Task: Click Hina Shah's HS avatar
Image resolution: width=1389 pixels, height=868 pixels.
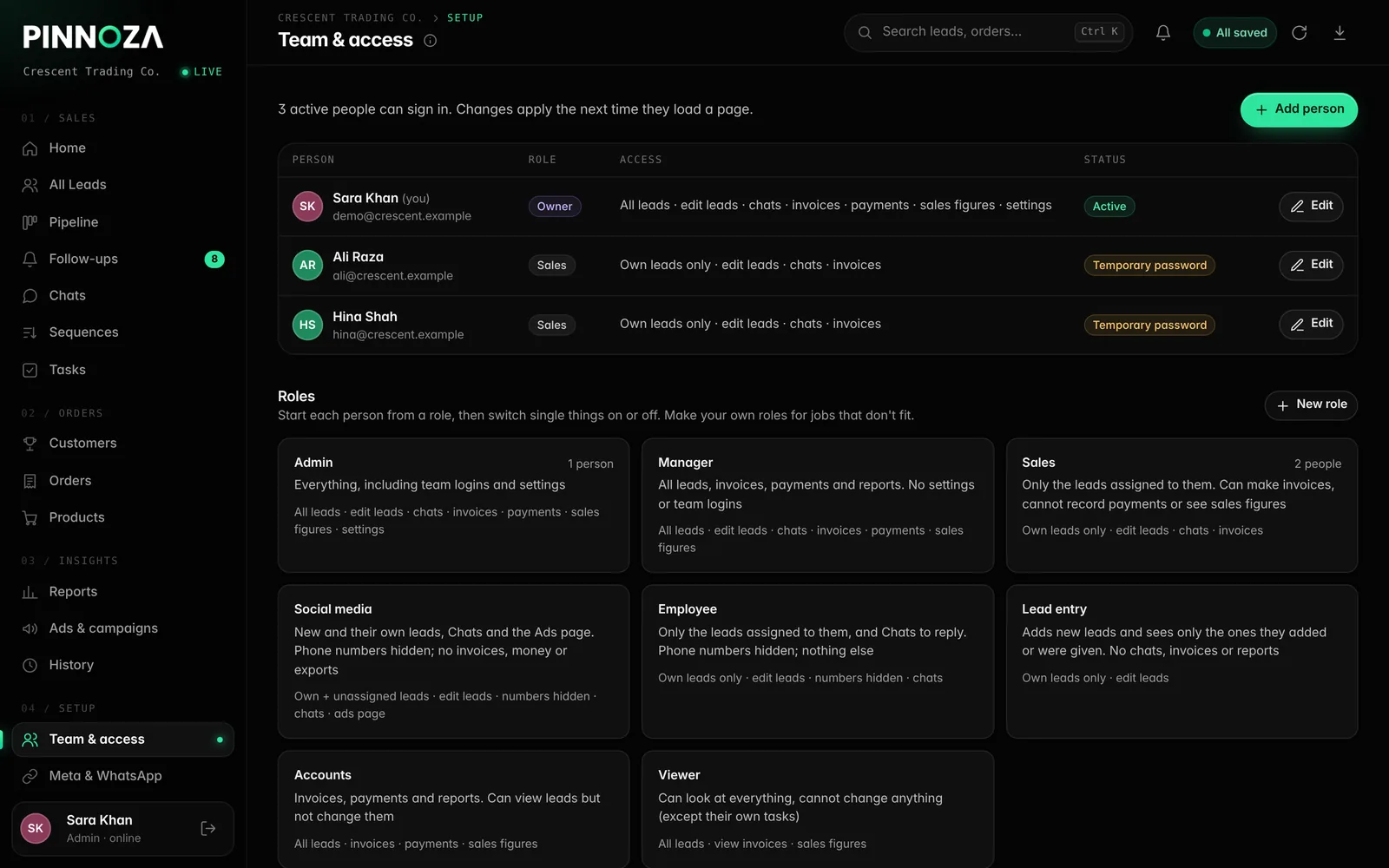Action: click(307, 325)
